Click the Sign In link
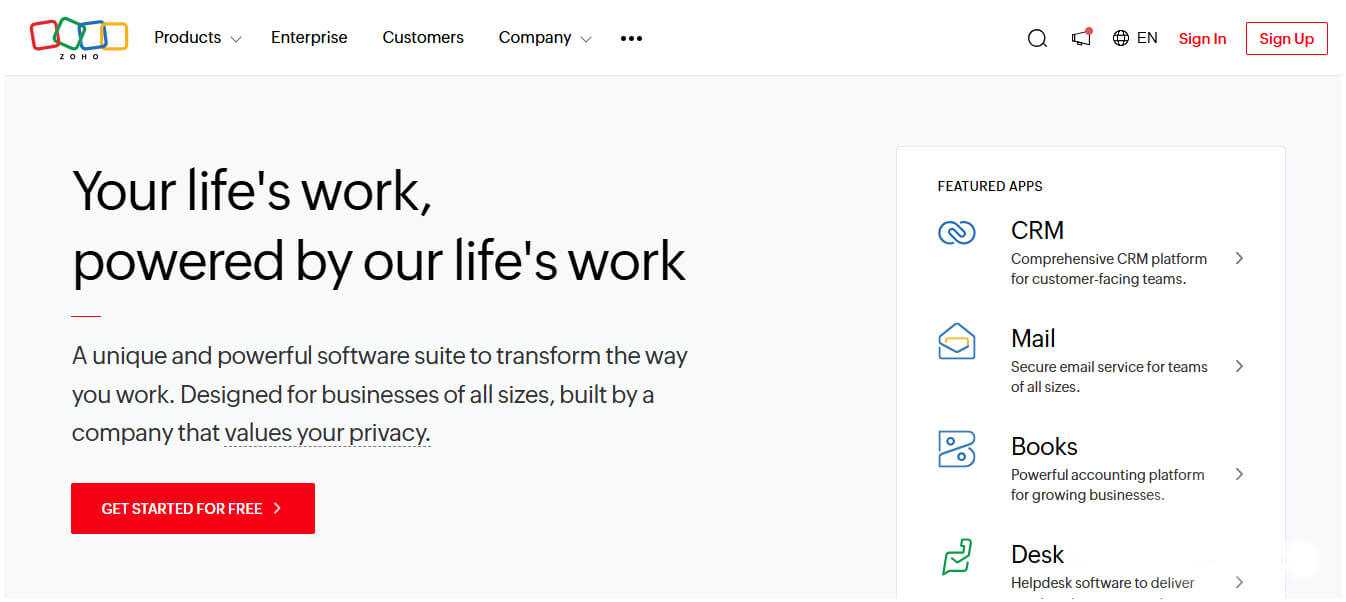 (1202, 38)
